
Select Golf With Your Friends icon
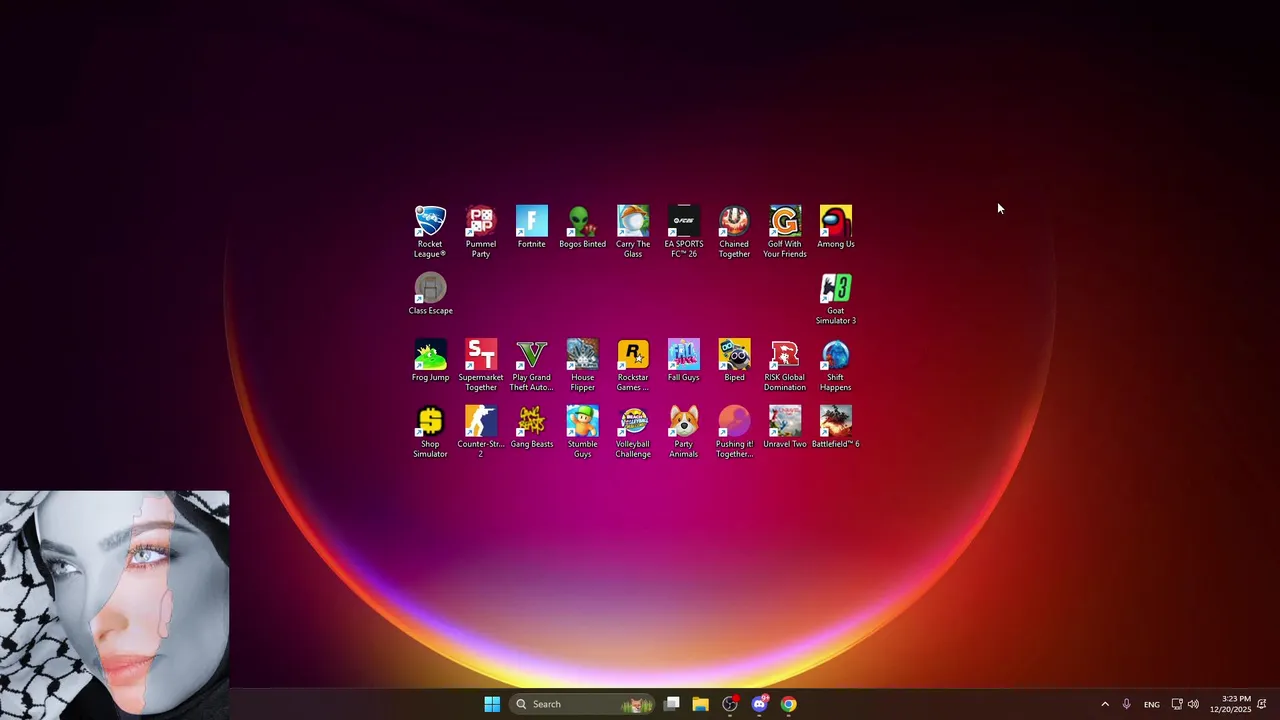pos(785,231)
